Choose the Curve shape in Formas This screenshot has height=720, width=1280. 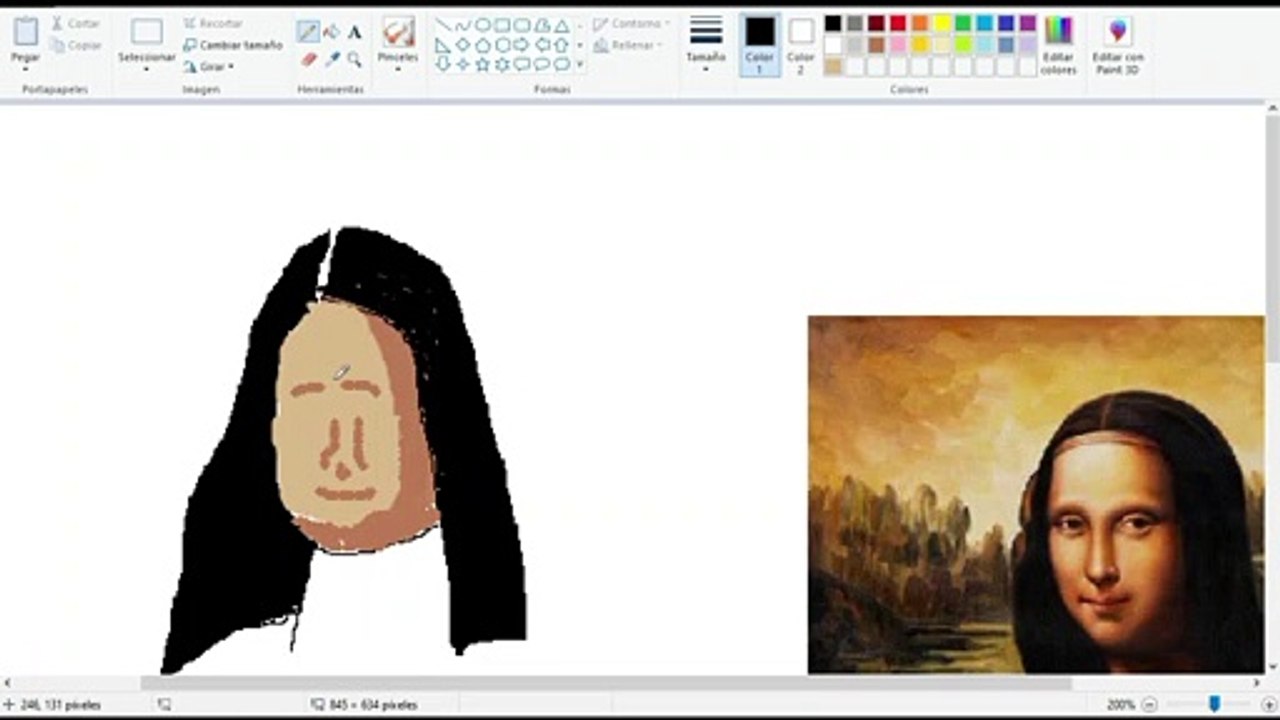click(463, 25)
